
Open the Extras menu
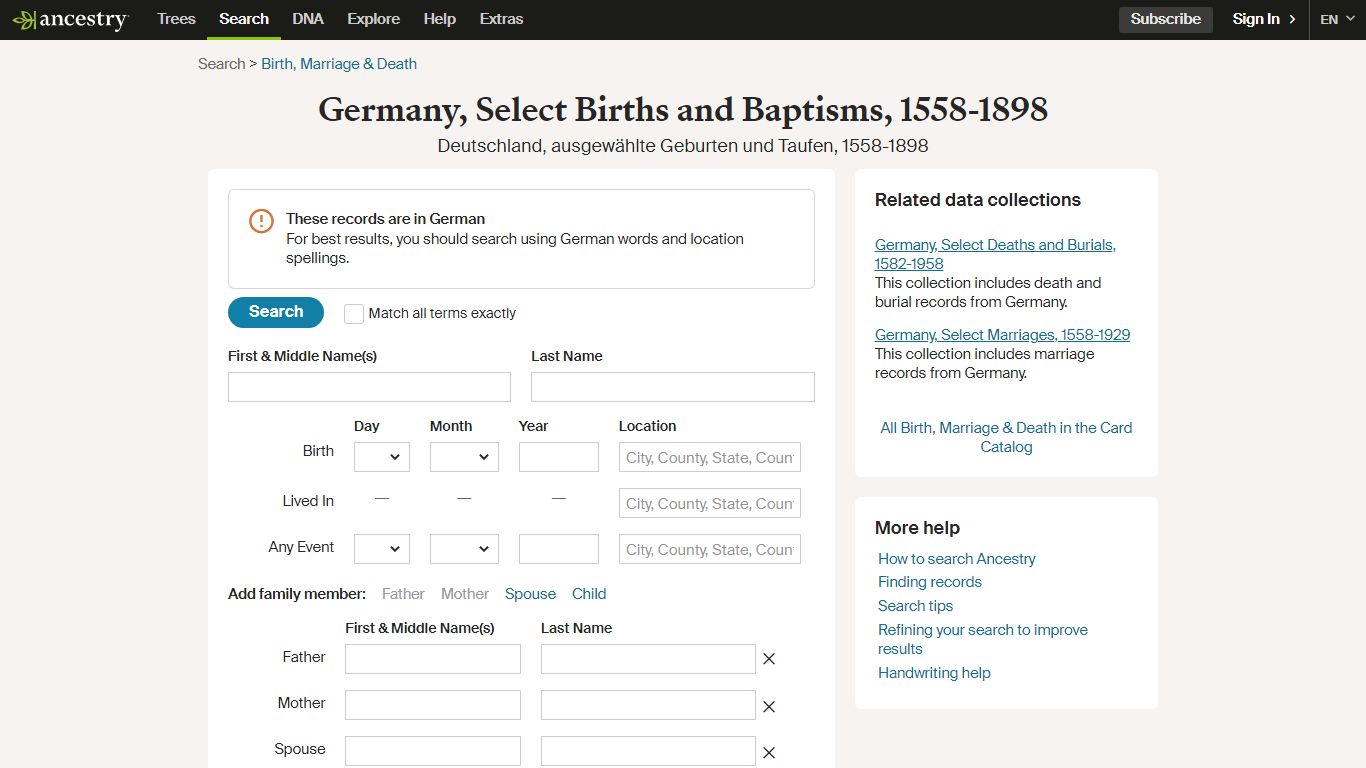pos(501,19)
